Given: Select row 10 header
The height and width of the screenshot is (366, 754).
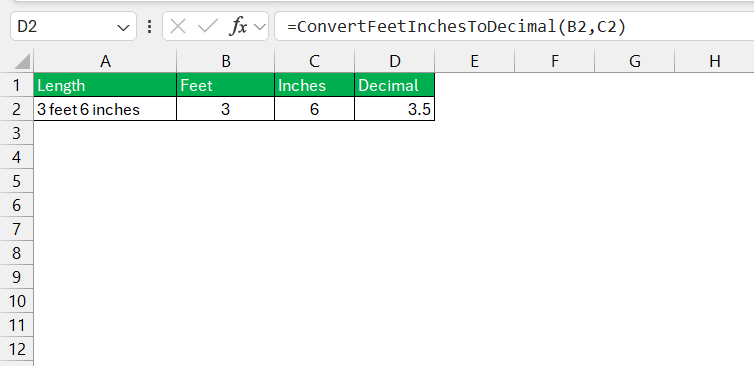Looking at the screenshot, I should coord(17,302).
